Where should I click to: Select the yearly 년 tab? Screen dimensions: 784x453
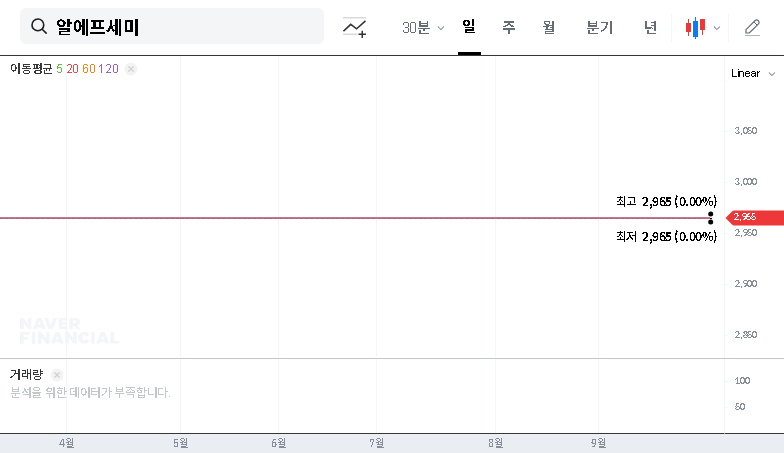point(650,28)
